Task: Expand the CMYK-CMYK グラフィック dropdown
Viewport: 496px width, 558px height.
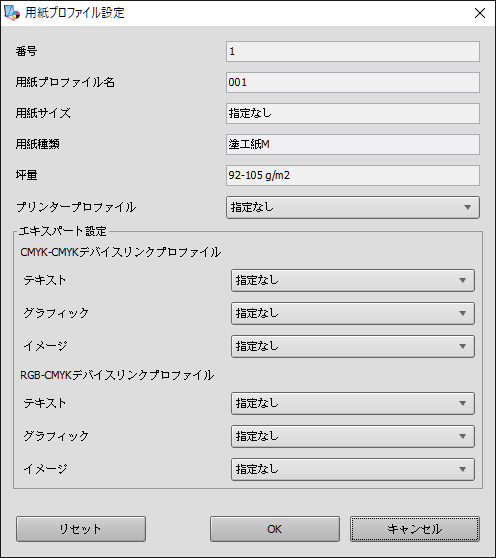Action: (353, 313)
